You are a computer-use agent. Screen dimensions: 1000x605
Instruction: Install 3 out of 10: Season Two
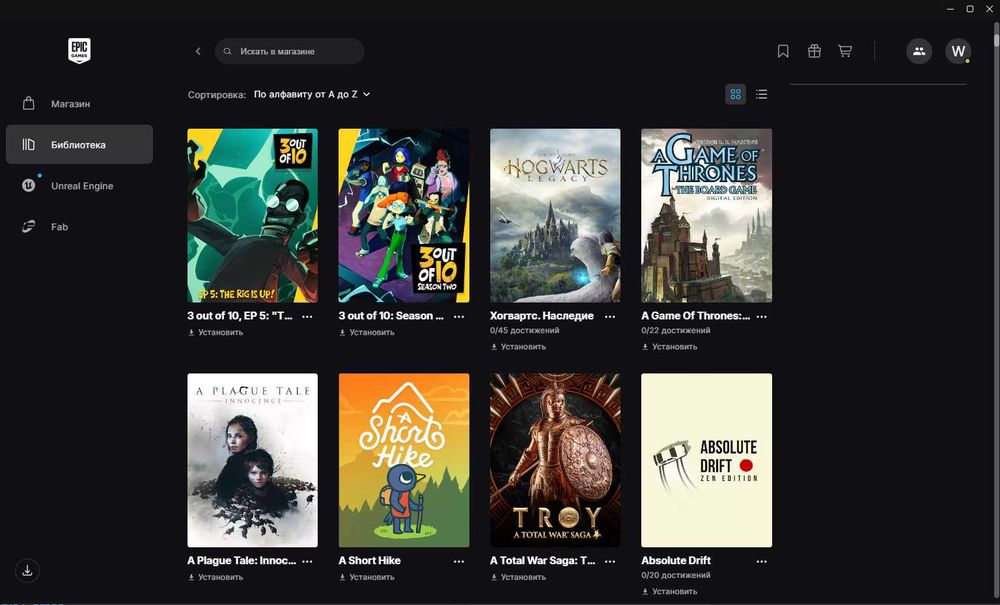(367, 332)
